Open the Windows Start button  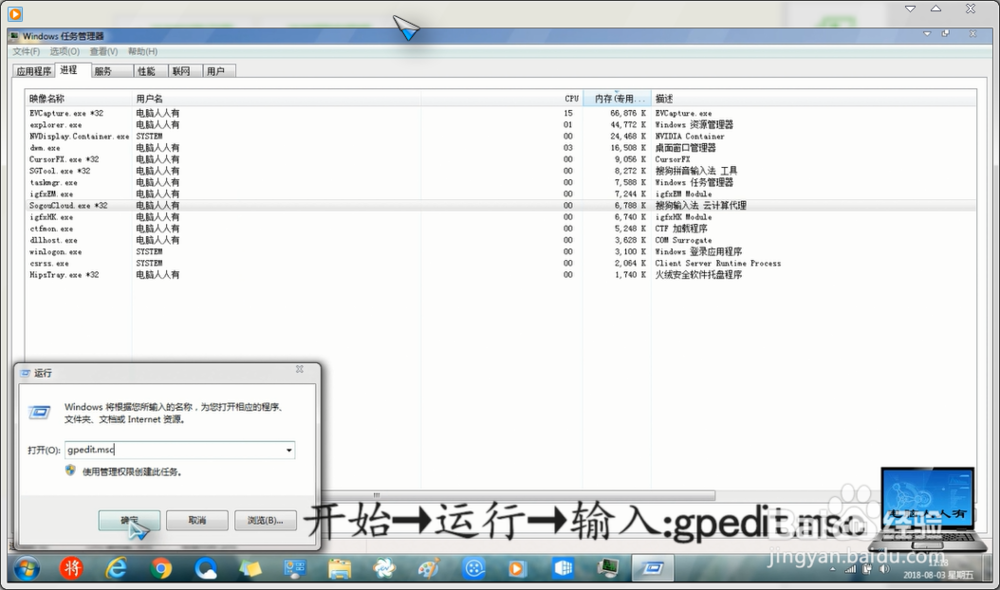pyautogui.click(x=26, y=568)
